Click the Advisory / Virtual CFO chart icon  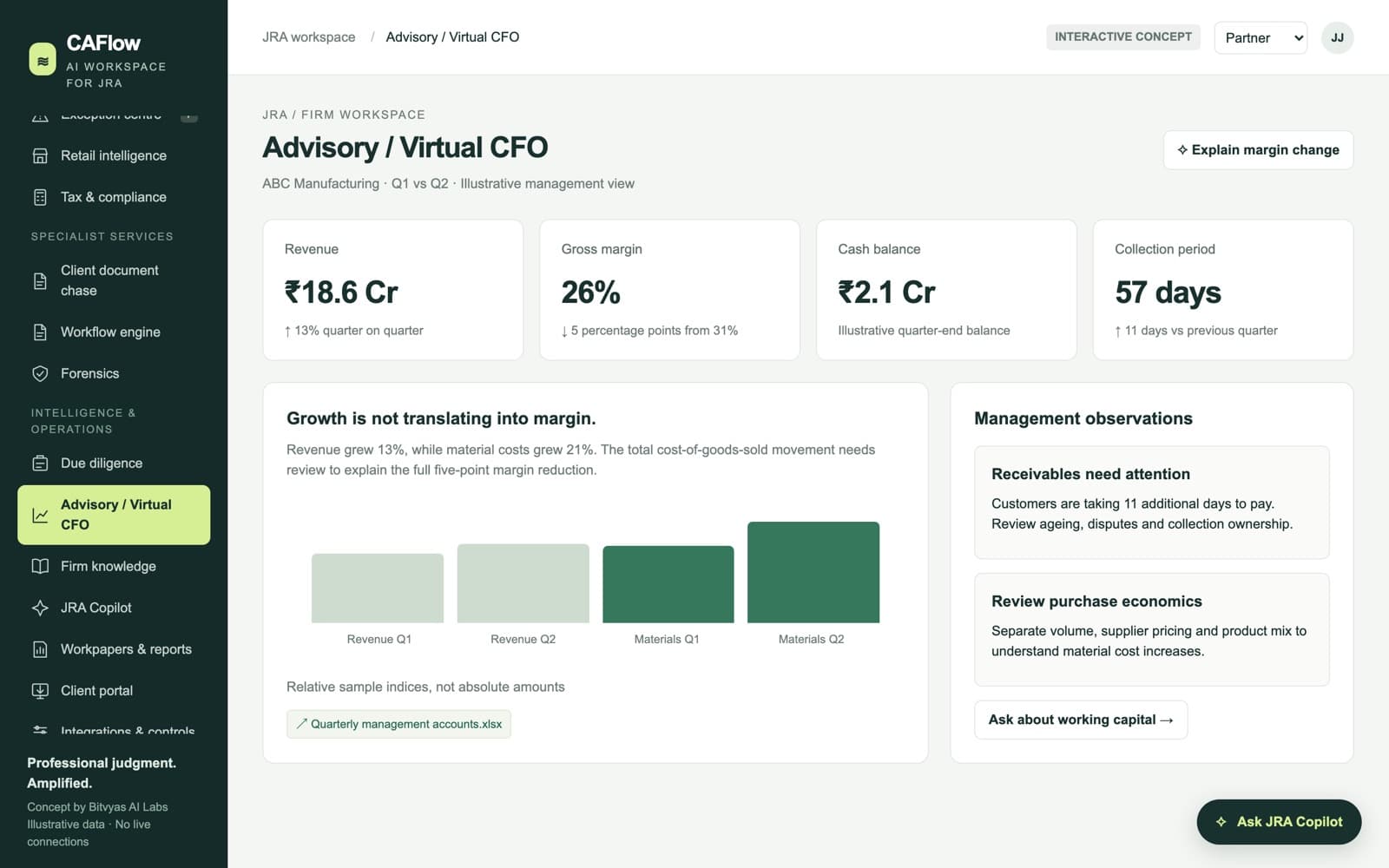(x=40, y=516)
